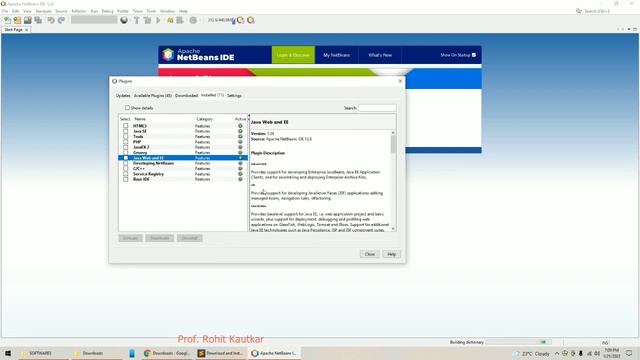Open the Refactor menu
This screenshot has height=360, width=640.
point(79,11)
